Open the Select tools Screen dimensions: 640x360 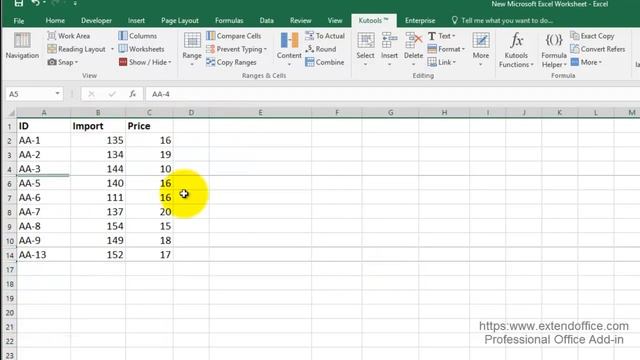(365, 49)
